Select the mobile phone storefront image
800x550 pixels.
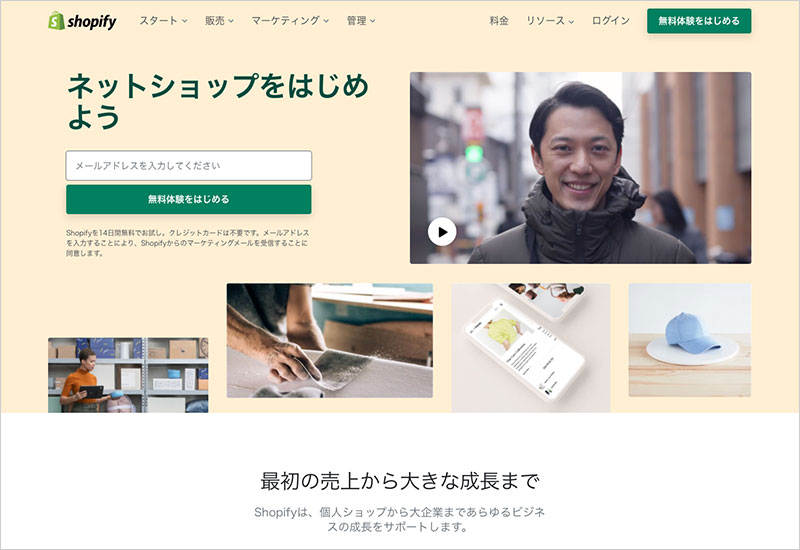tap(531, 347)
